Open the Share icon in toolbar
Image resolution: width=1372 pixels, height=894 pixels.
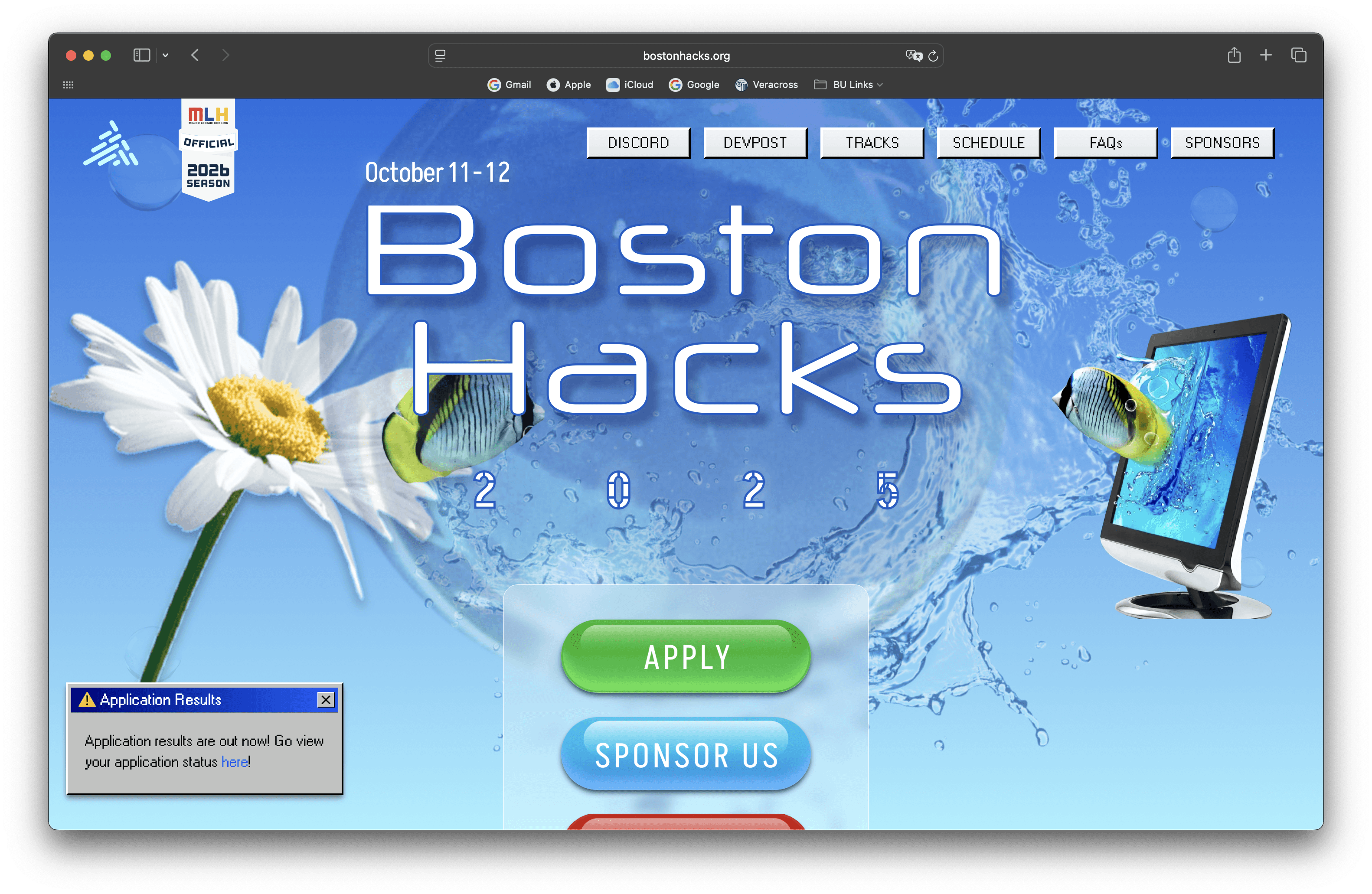click(x=1234, y=55)
